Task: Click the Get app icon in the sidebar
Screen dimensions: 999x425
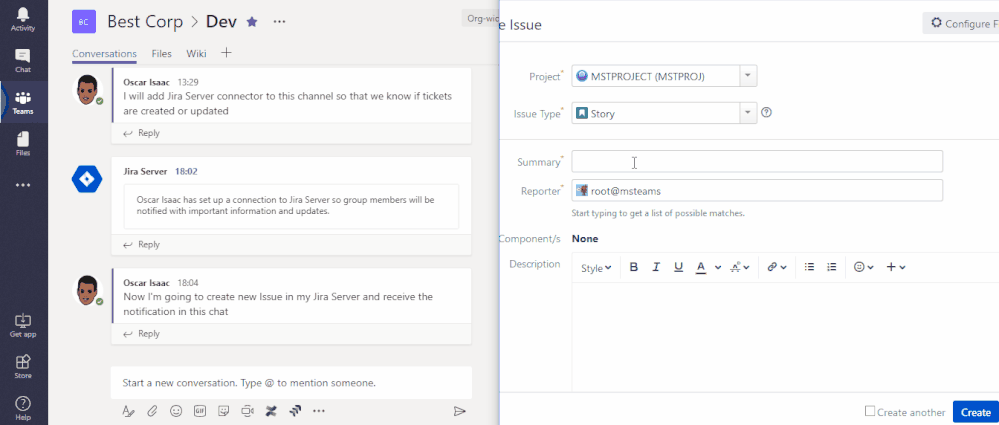Action: (23, 326)
